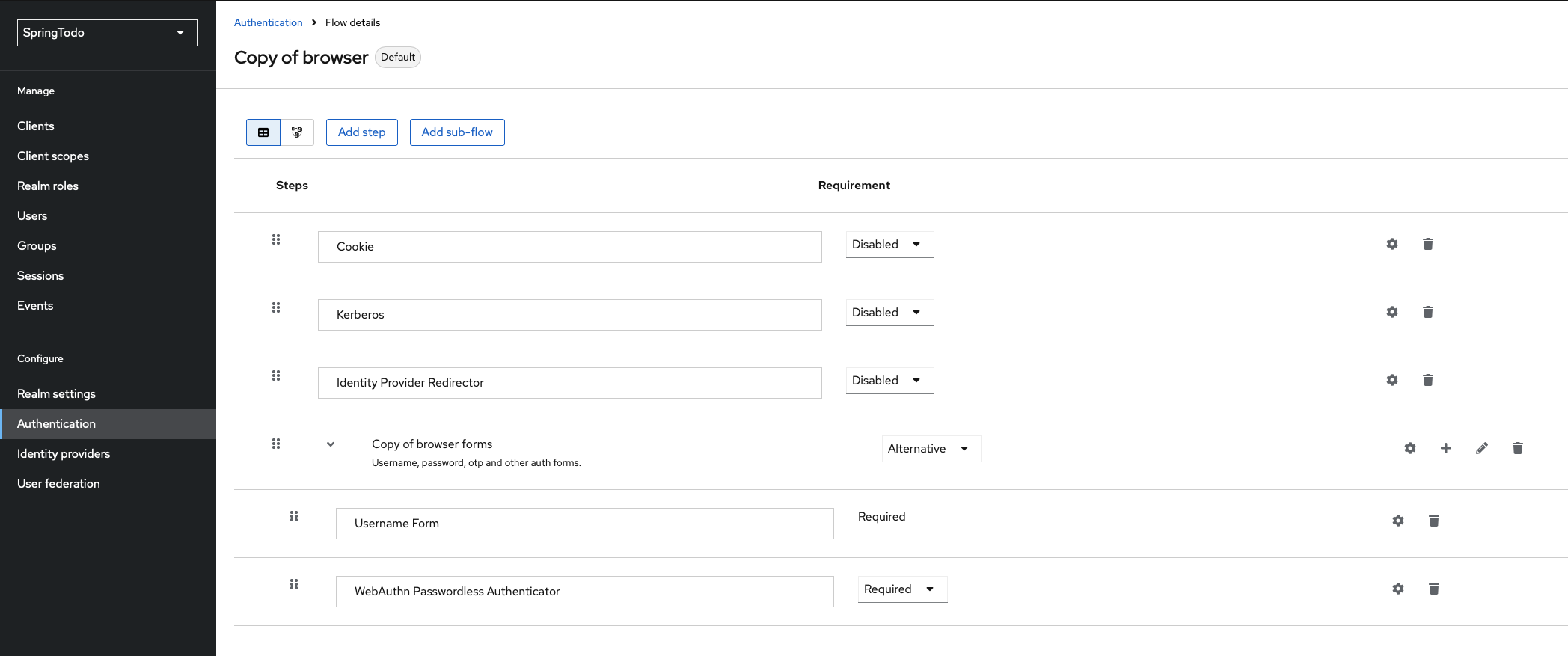Go to Events in sidebar
The width and height of the screenshot is (1568, 656).
(x=108, y=305)
